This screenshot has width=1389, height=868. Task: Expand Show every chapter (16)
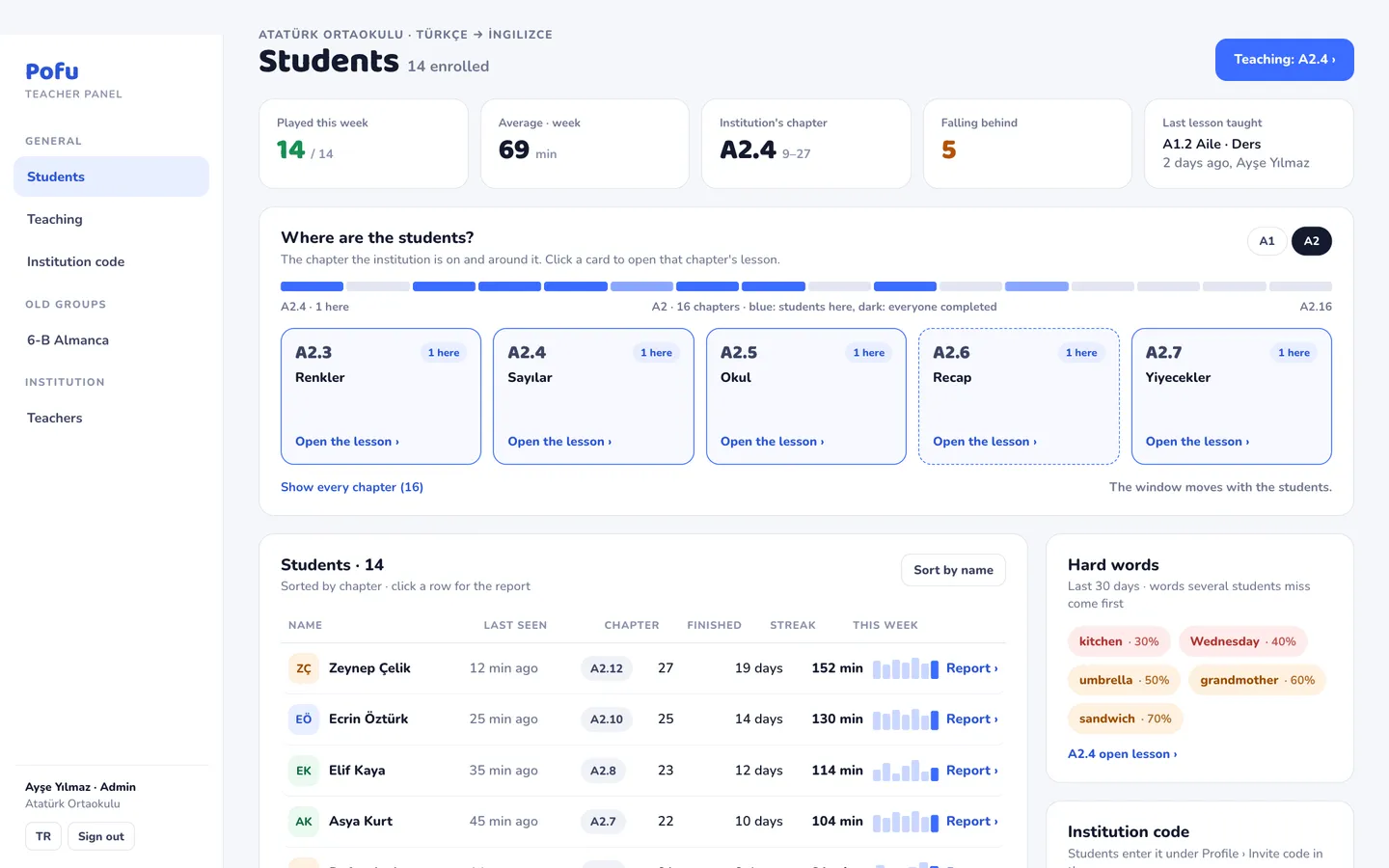tap(352, 487)
